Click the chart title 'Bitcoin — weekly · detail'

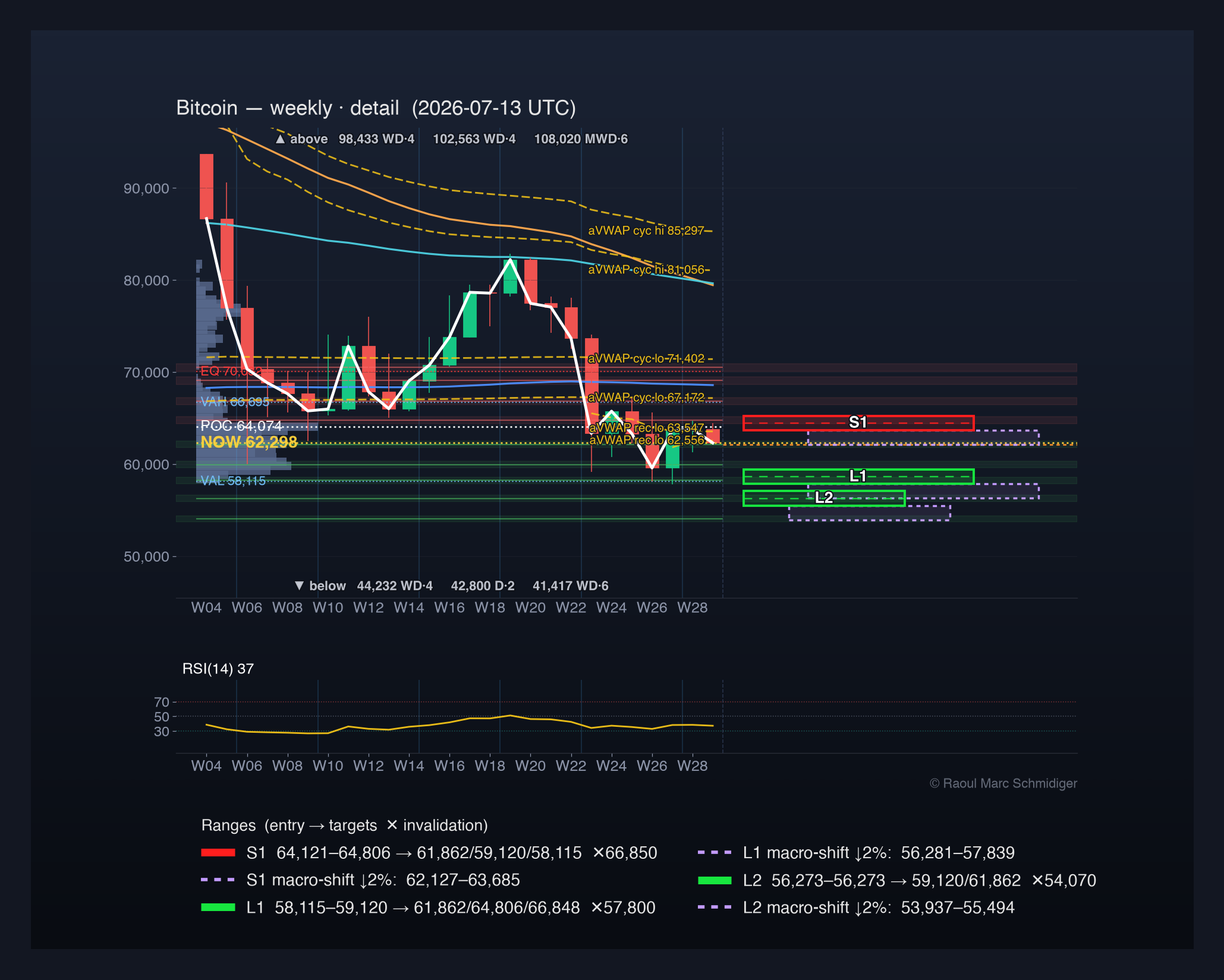point(287,108)
